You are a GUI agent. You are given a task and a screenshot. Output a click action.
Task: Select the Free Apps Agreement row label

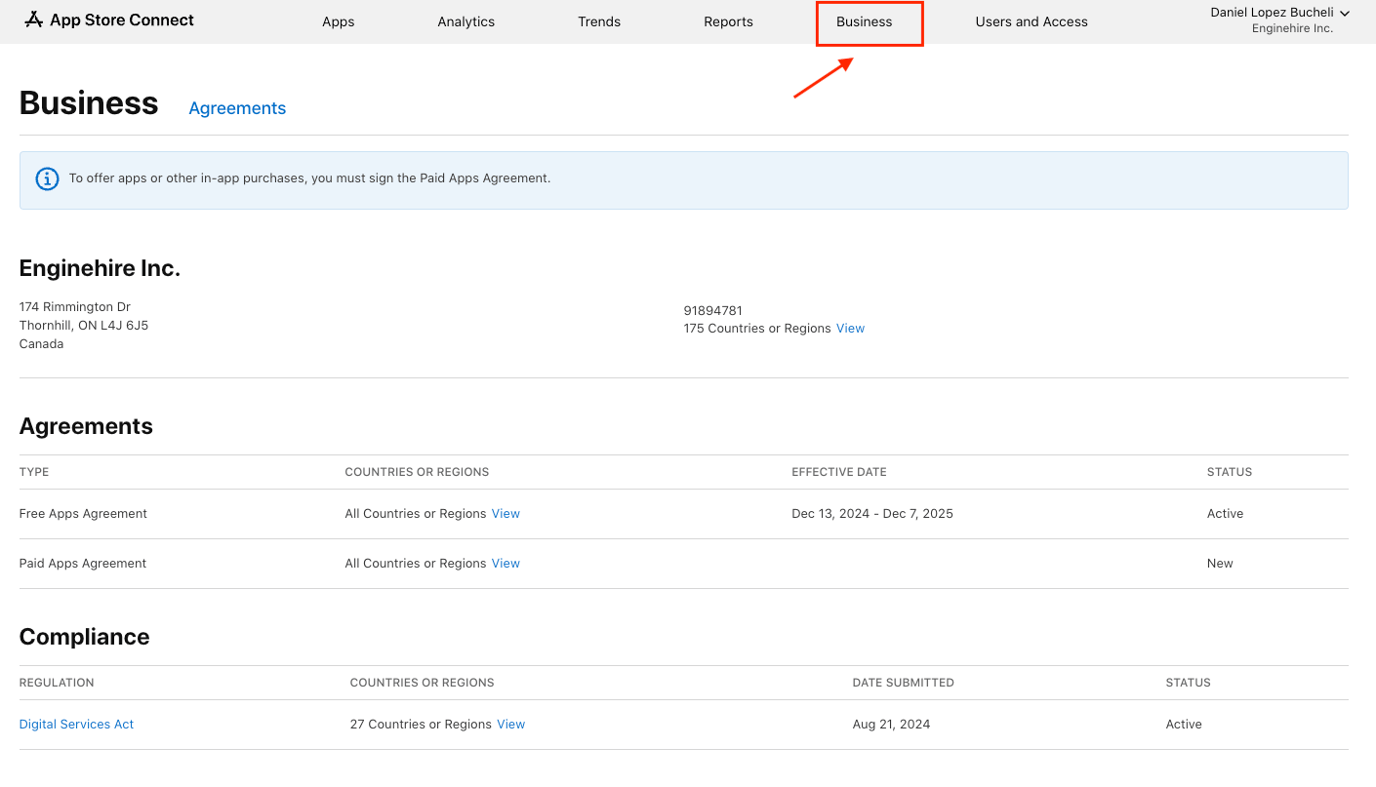83,513
